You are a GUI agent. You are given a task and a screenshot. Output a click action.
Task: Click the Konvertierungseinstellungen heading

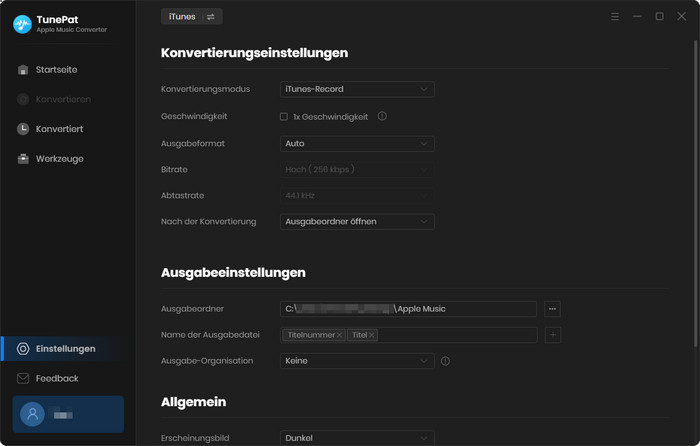tap(254, 53)
